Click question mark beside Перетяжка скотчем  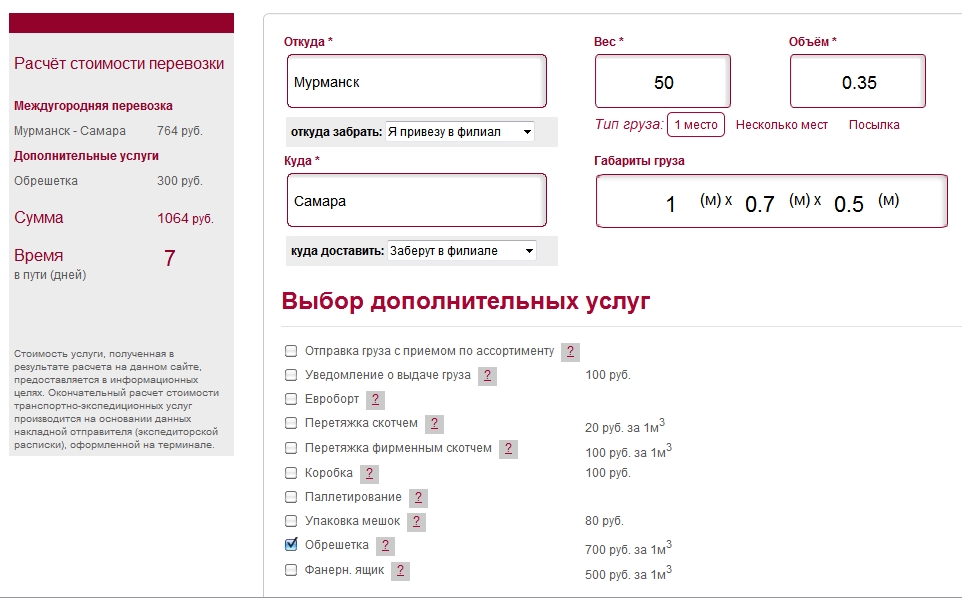point(434,424)
